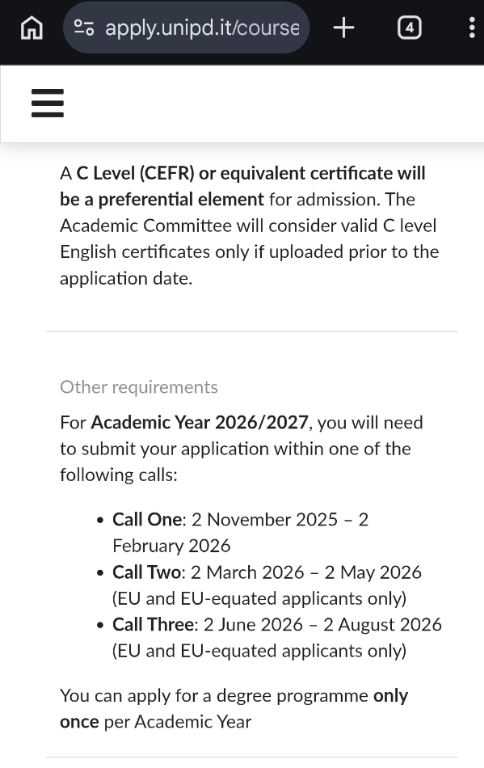Click '2 November 2025' date text

pos(265,519)
